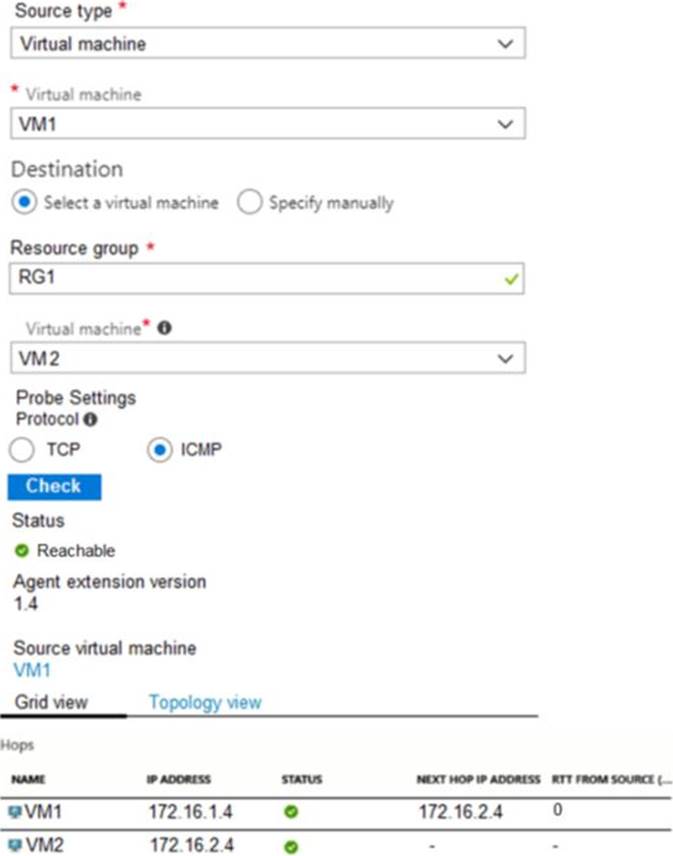Open the VM1 source virtual machine link
673x856 pixels.
tap(32, 670)
